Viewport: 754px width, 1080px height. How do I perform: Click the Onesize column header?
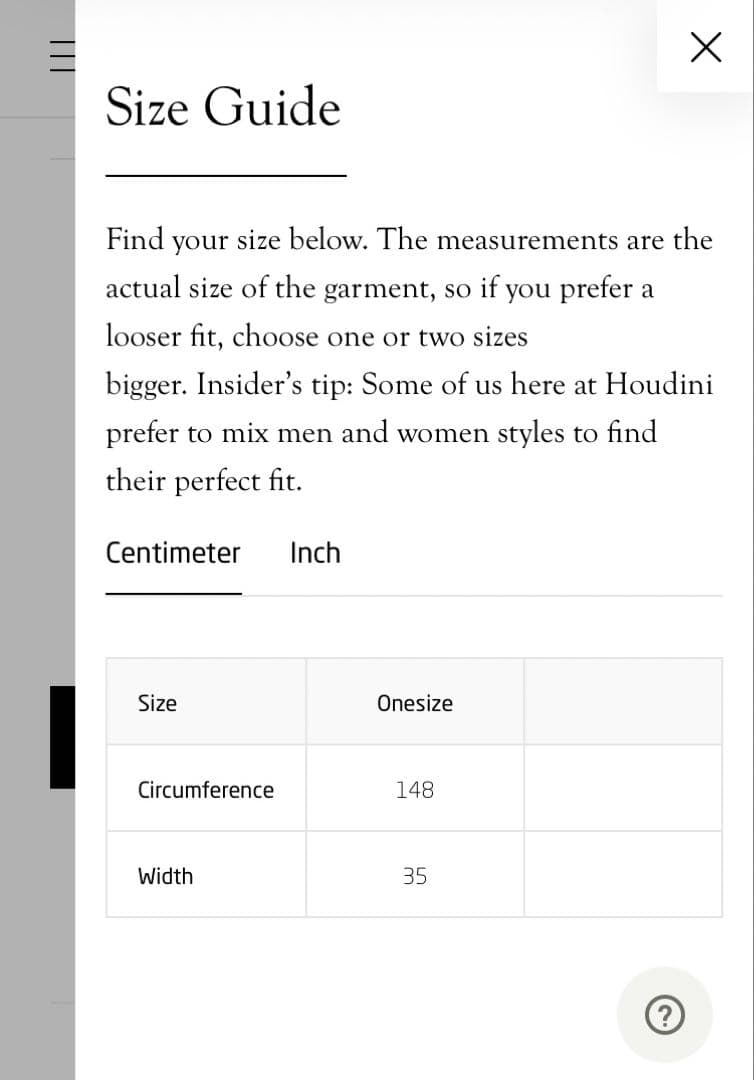click(415, 703)
